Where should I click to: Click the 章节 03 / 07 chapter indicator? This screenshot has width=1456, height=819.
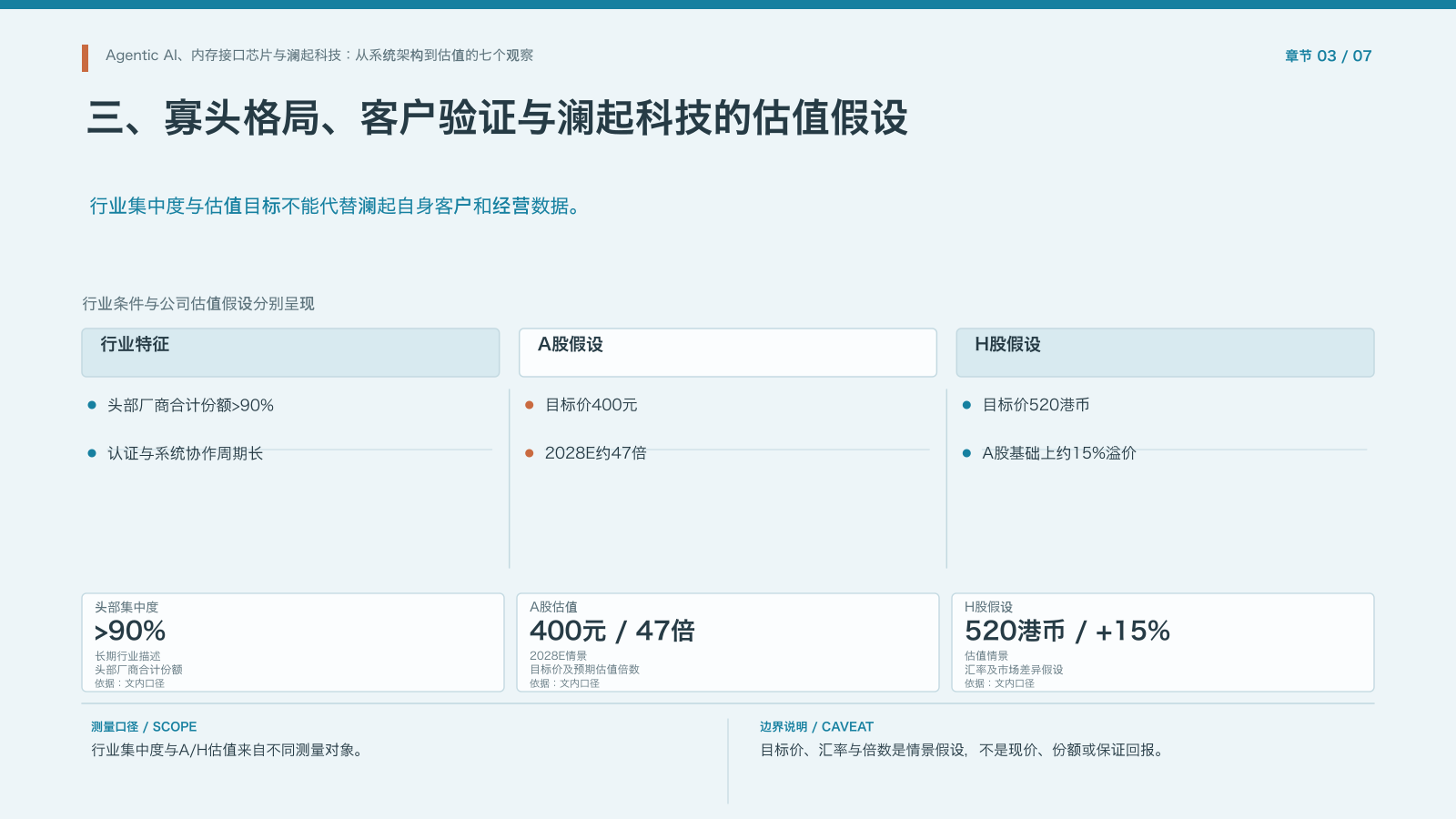pyautogui.click(x=1328, y=56)
